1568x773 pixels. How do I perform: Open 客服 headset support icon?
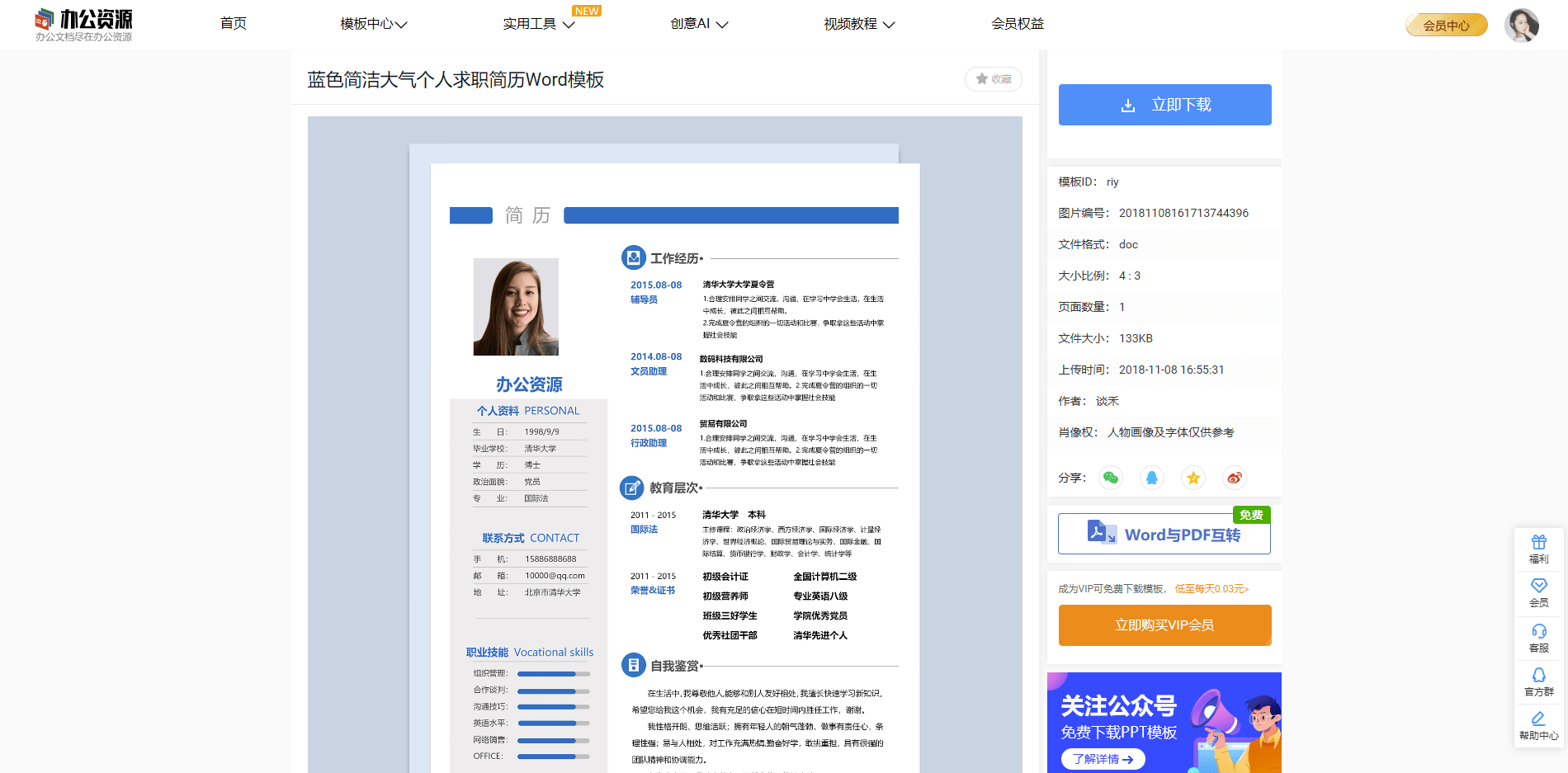tap(1538, 638)
